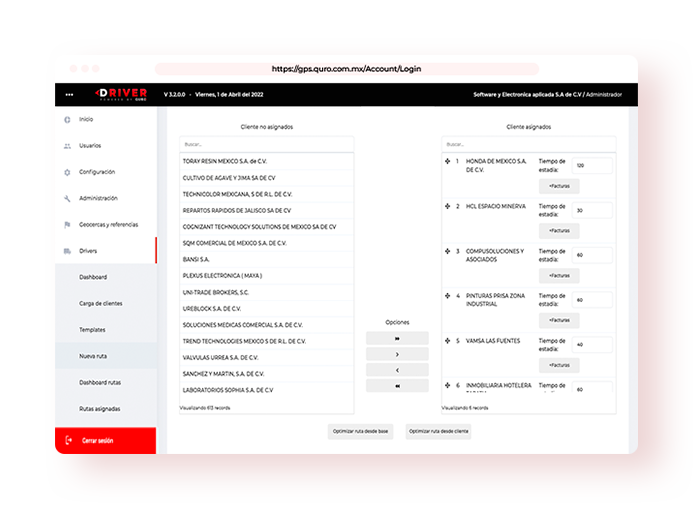Click the Administración wrench icon
693x509 pixels.
click(x=67, y=198)
